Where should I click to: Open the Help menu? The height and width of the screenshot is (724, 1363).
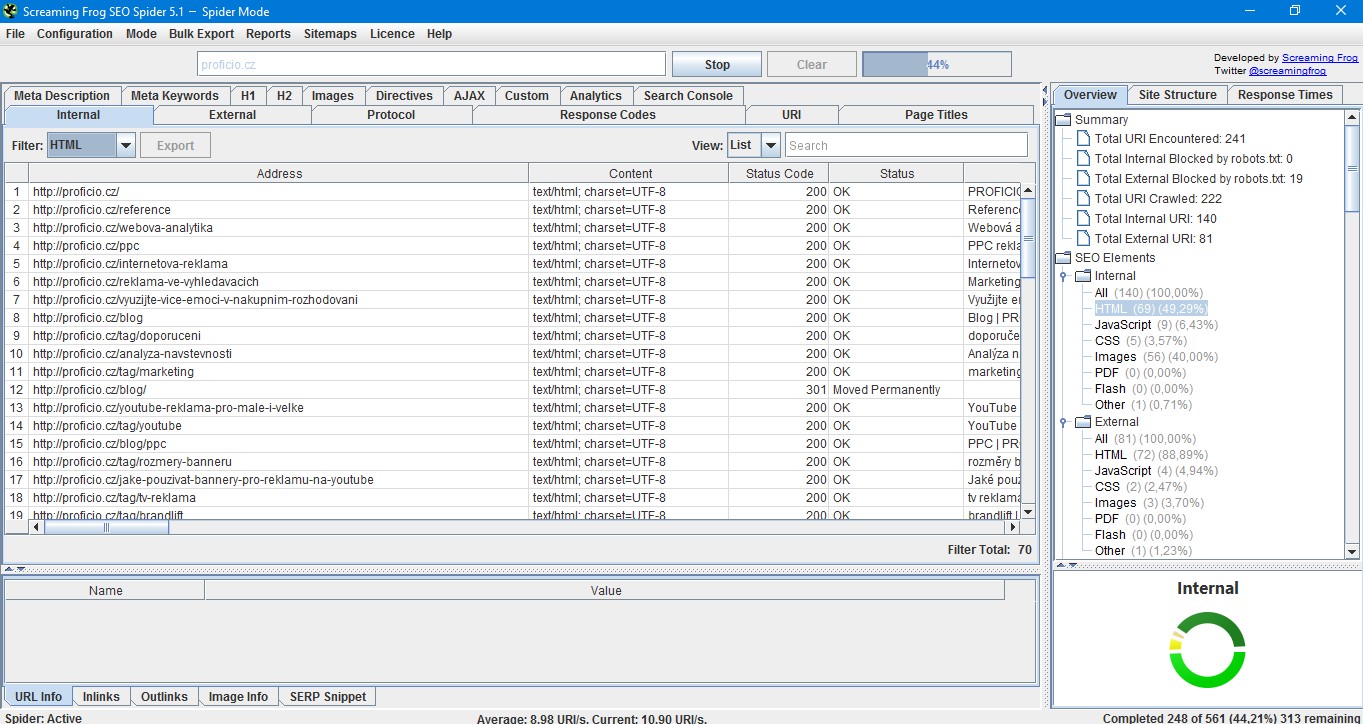coord(439,34)
